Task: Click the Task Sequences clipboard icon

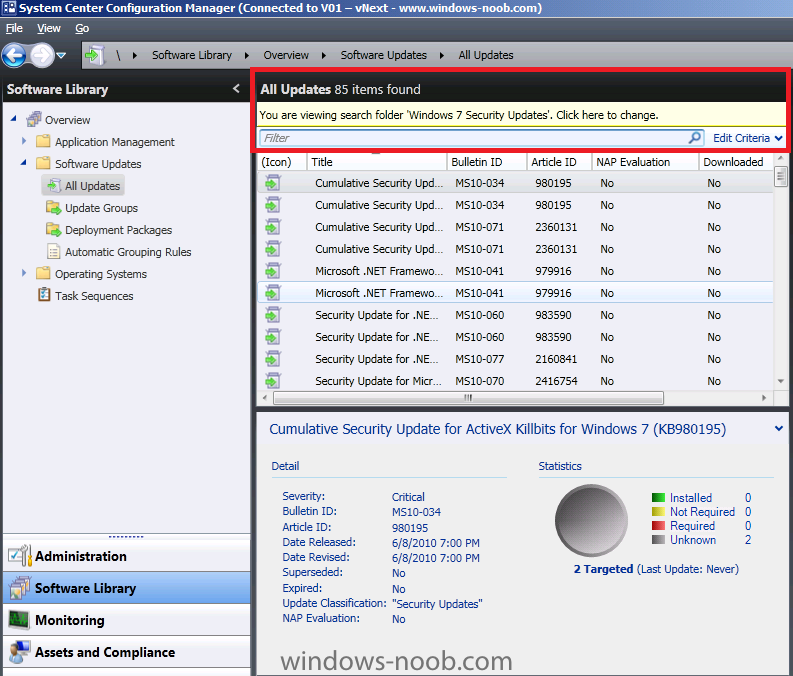Action: 44,294
